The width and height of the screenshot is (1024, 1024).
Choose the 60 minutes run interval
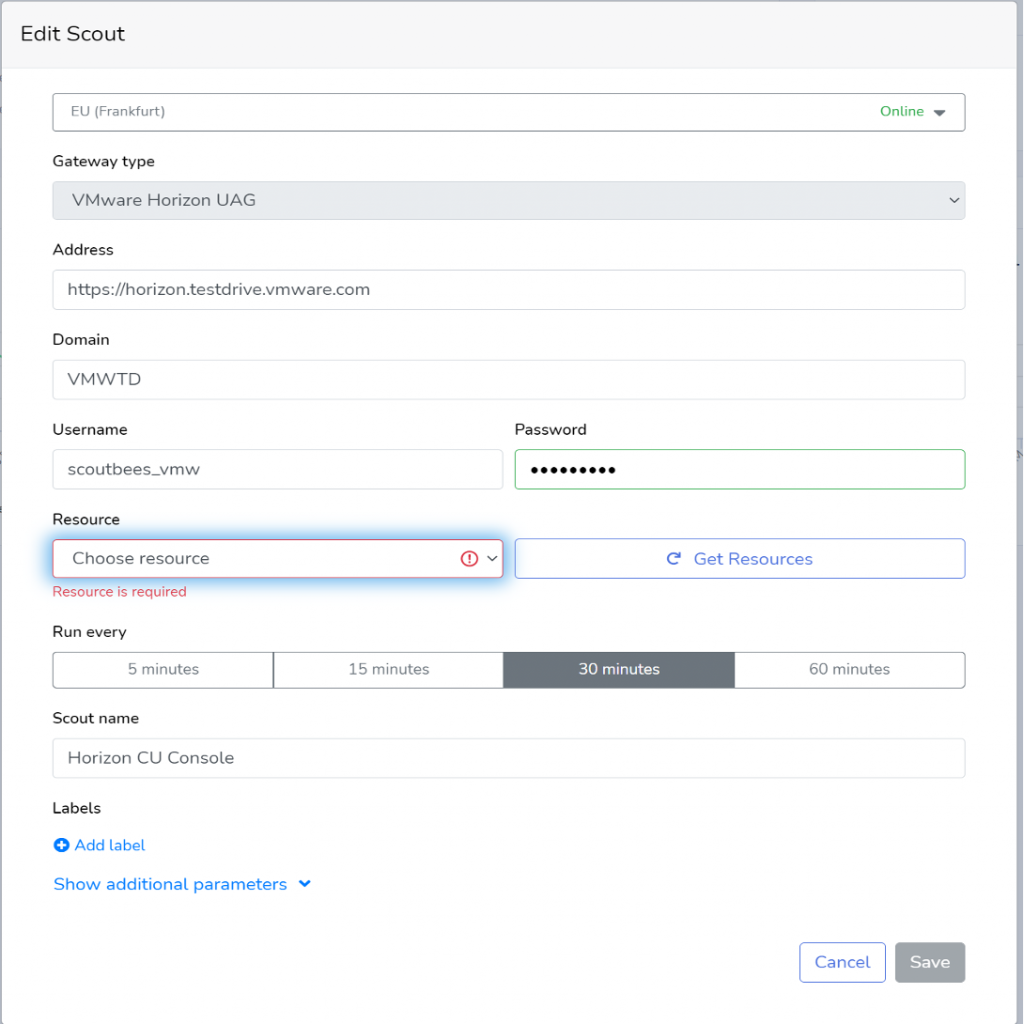(849, 669)
